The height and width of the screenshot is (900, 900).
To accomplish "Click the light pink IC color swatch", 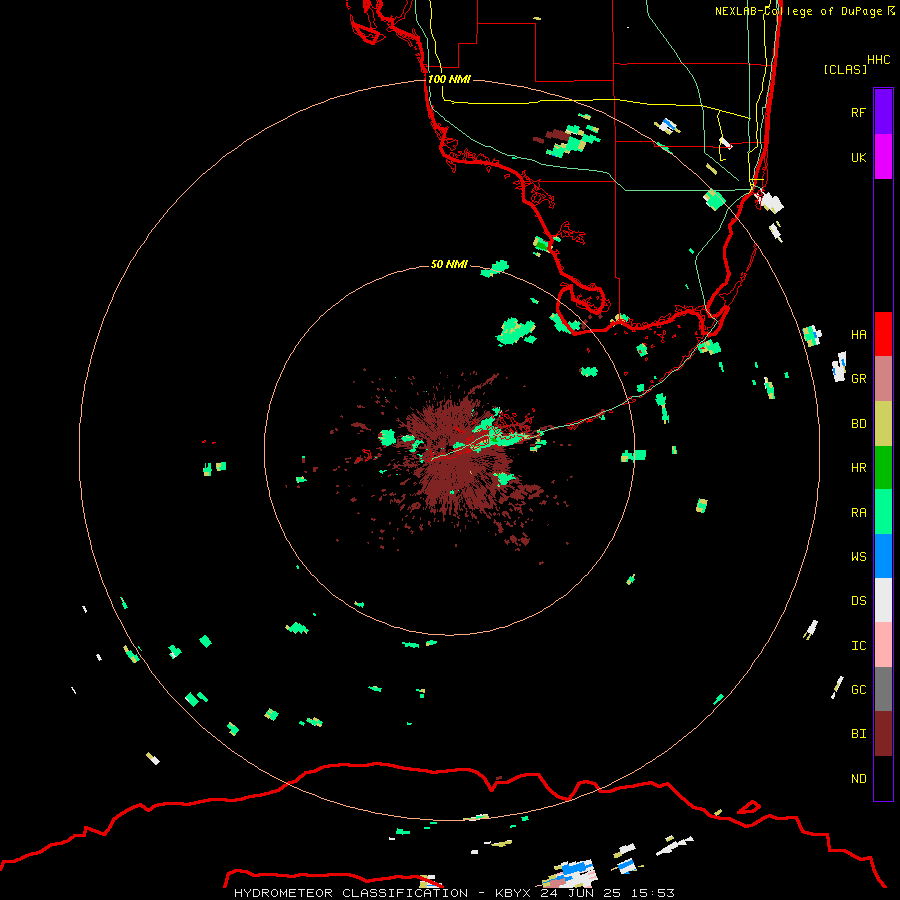I will coord(883,645).
